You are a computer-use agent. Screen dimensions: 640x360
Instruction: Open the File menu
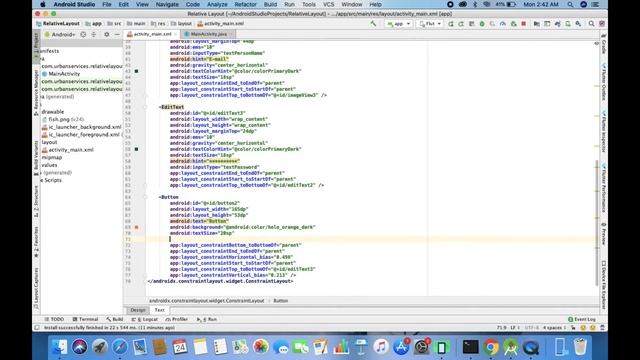click(107, 4)
